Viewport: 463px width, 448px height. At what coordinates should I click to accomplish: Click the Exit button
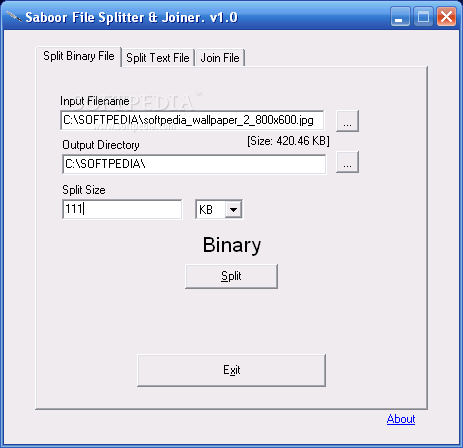[x=231, y=370]
